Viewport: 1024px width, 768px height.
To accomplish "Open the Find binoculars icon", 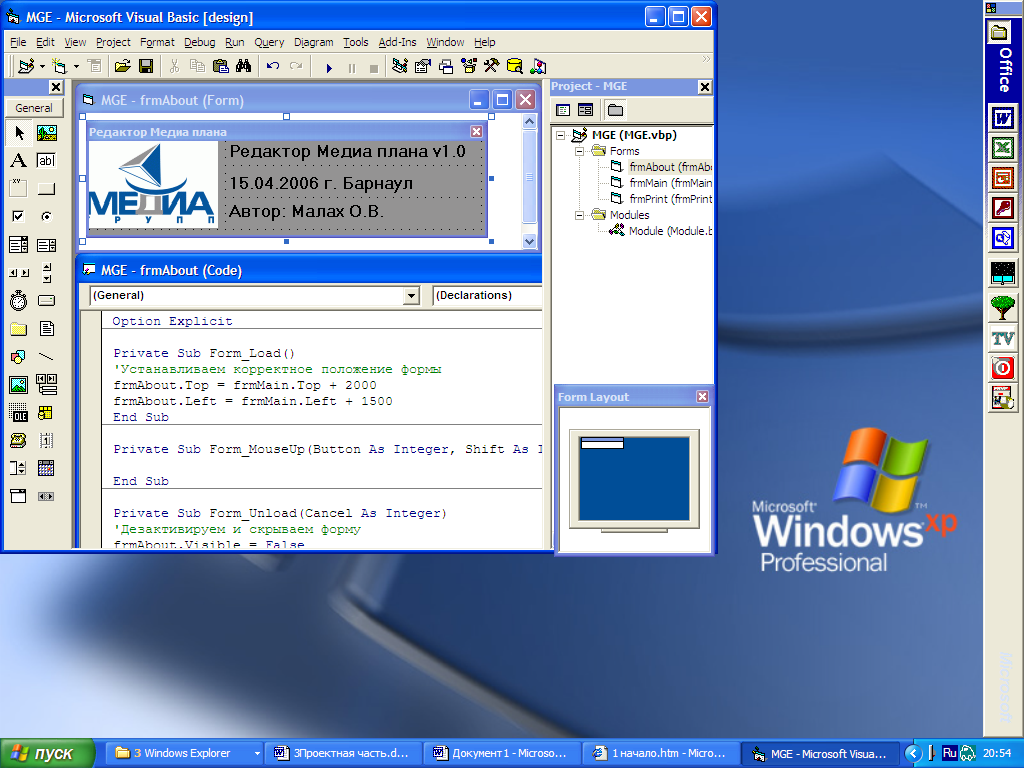I will pyautogui.click(x=242, y=67).
